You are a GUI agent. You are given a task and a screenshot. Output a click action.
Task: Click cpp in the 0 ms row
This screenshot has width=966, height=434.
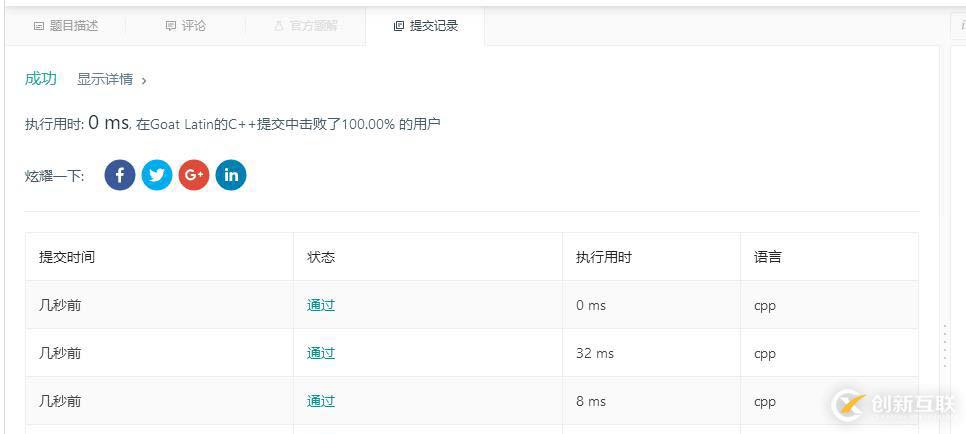coord(765,306)
